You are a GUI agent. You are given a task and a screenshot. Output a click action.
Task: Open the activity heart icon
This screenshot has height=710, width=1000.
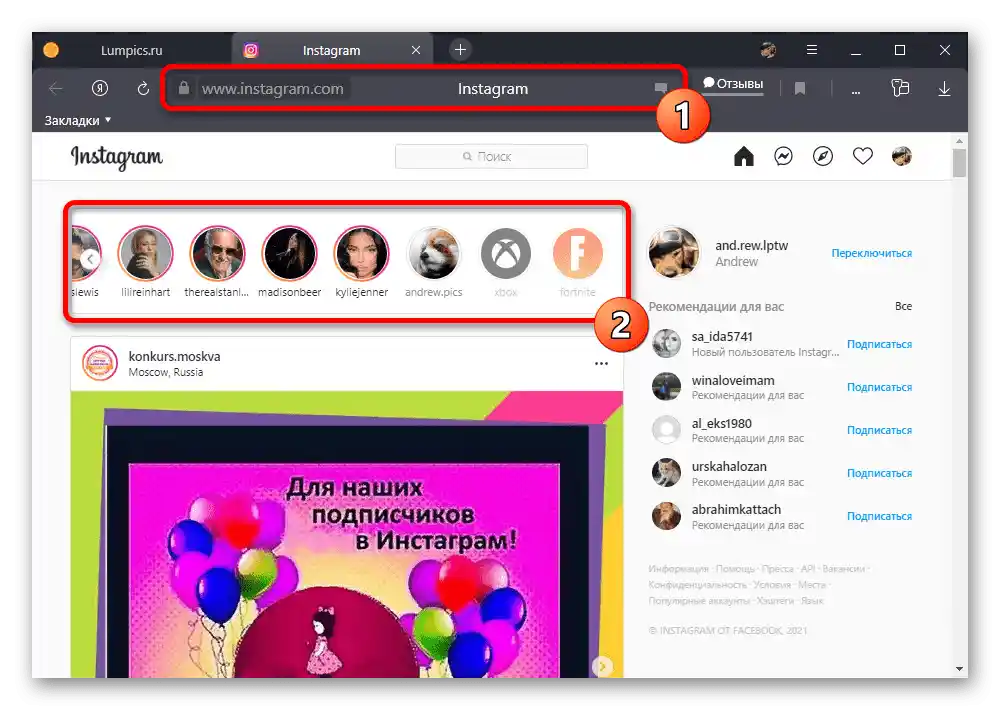862,156
